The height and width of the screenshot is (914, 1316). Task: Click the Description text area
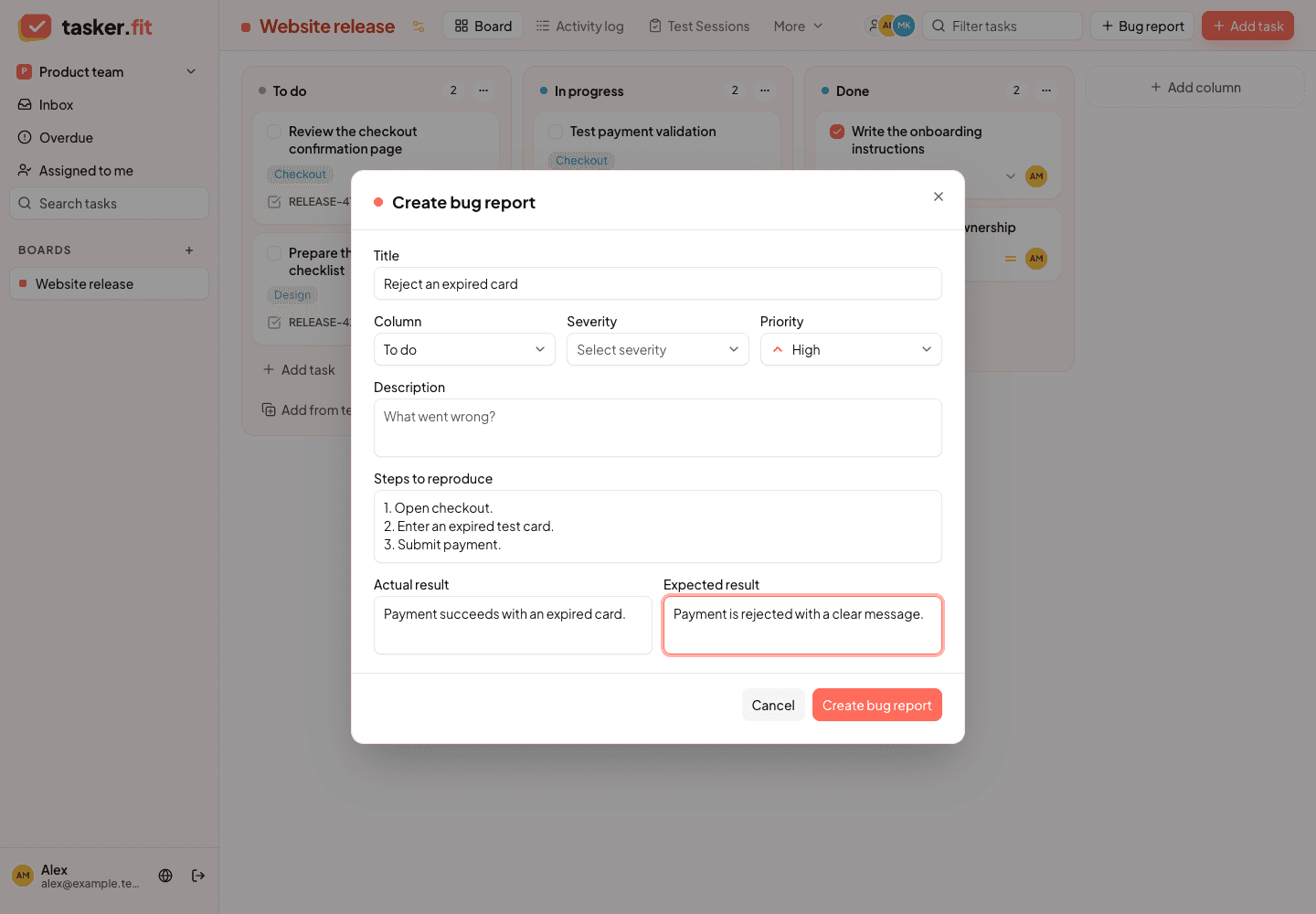tap(658, 428)
